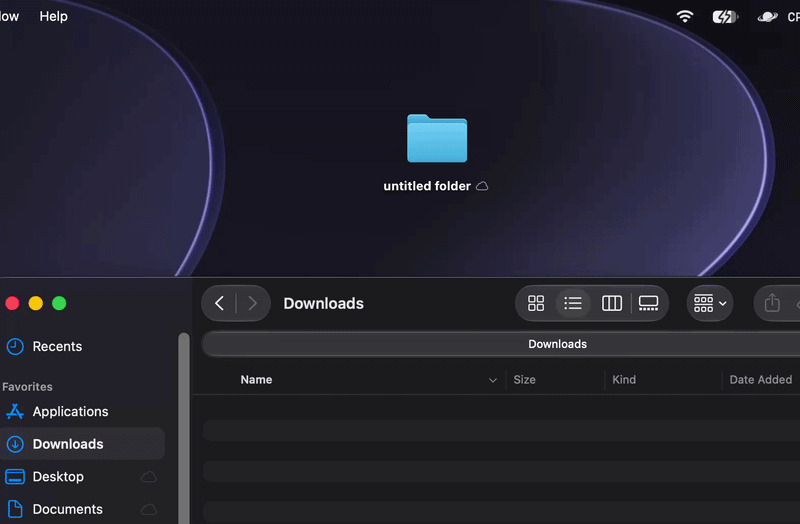
Task: Click the Share toolbar button
Action: tap(772, 304)
